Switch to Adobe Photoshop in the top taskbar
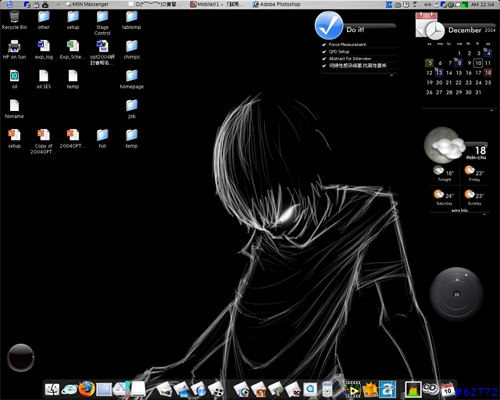Image resolution: width=500 pixels, height=400 pixels. 277,4
